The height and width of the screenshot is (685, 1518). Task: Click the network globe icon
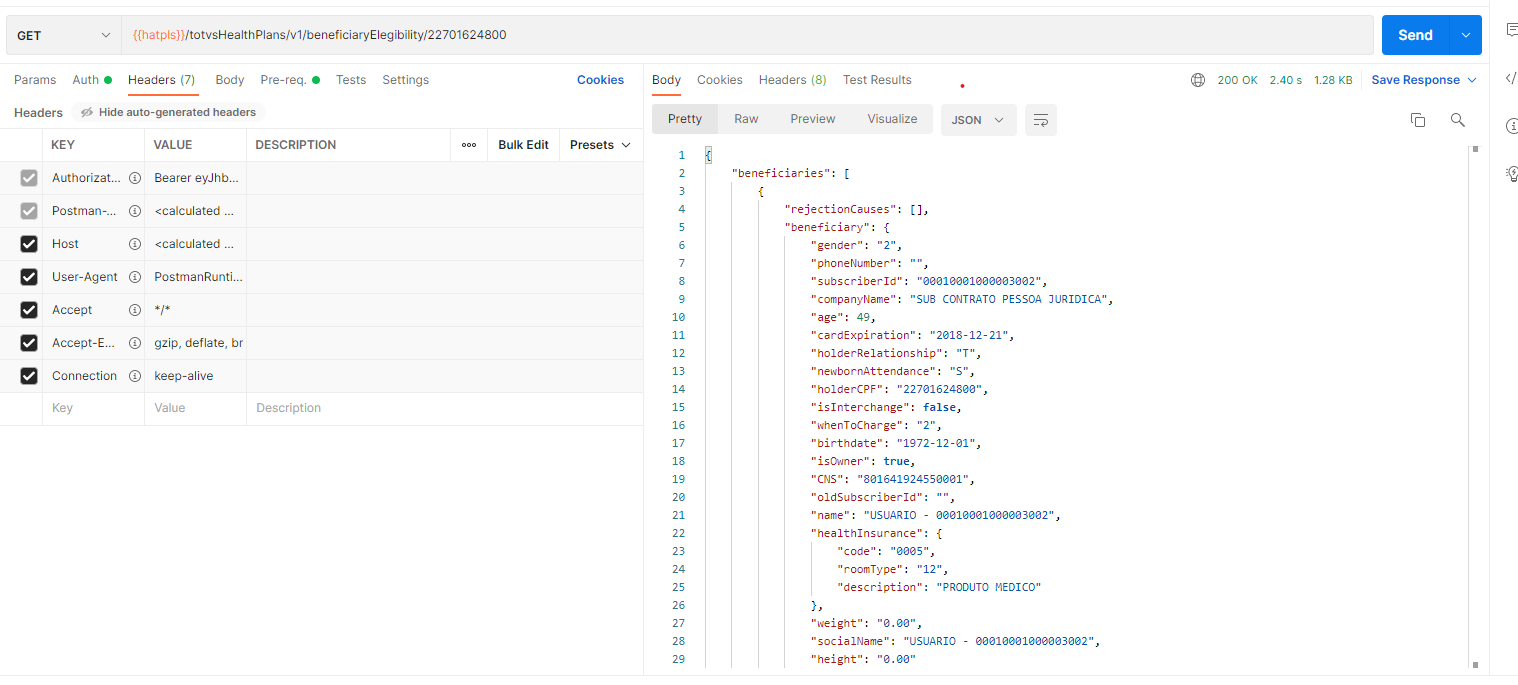pyautogui.click(x=1198, y=80)
